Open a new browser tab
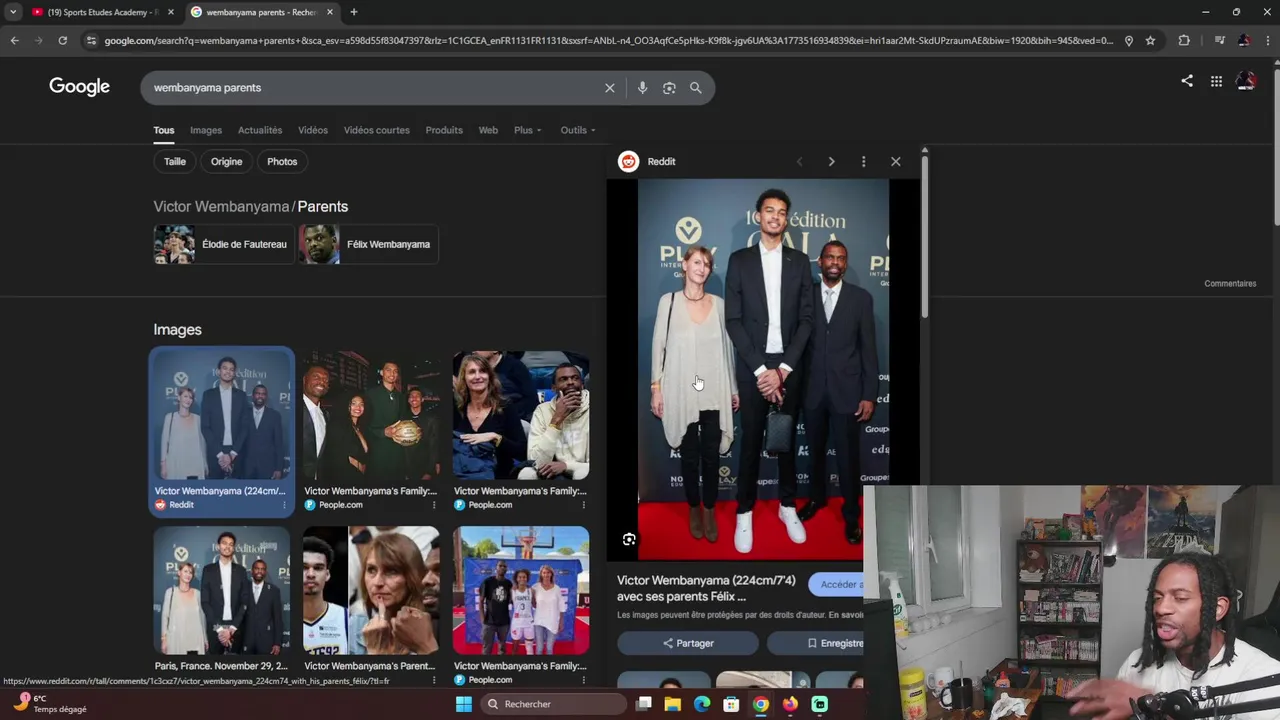 (353, 12)
